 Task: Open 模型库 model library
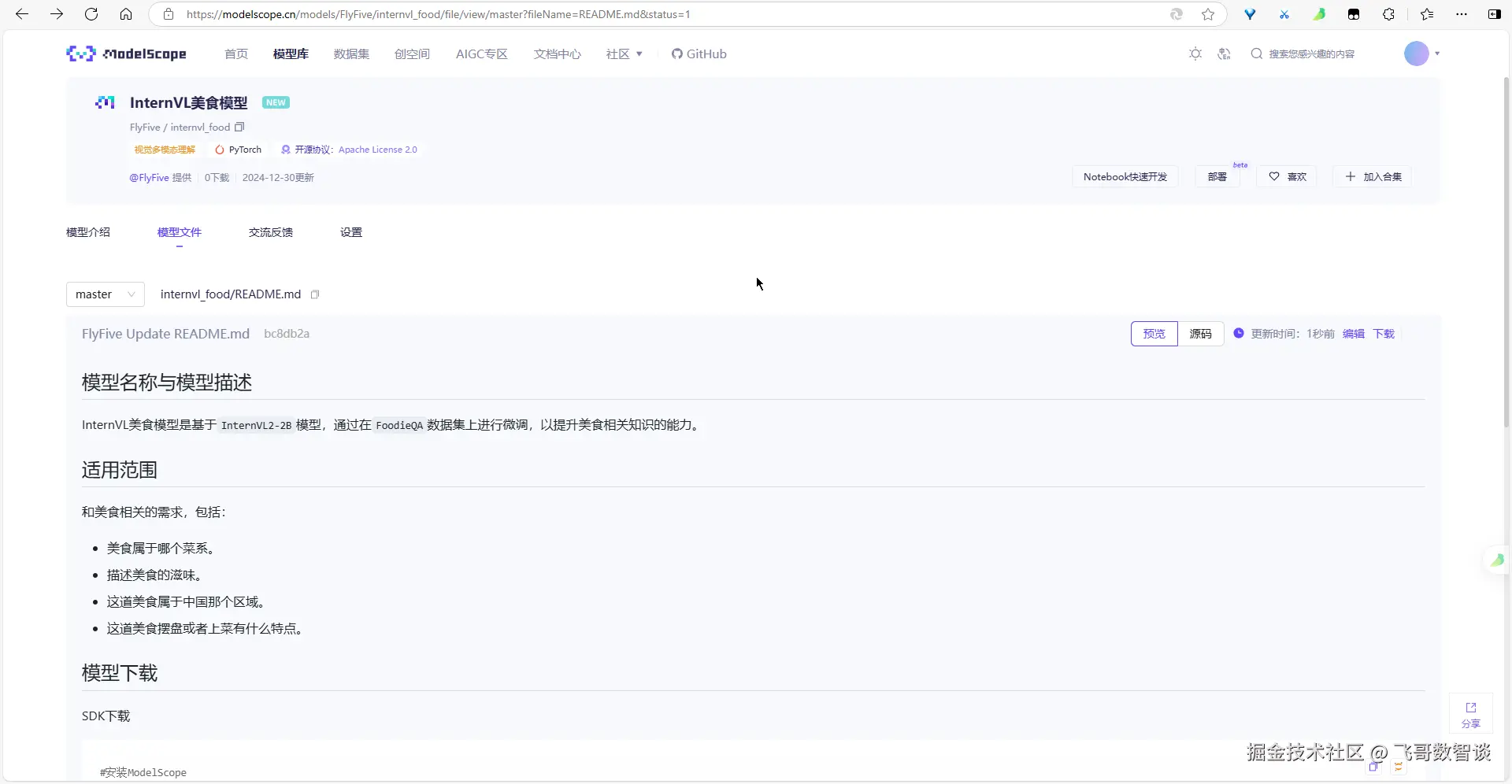[291, 54]
